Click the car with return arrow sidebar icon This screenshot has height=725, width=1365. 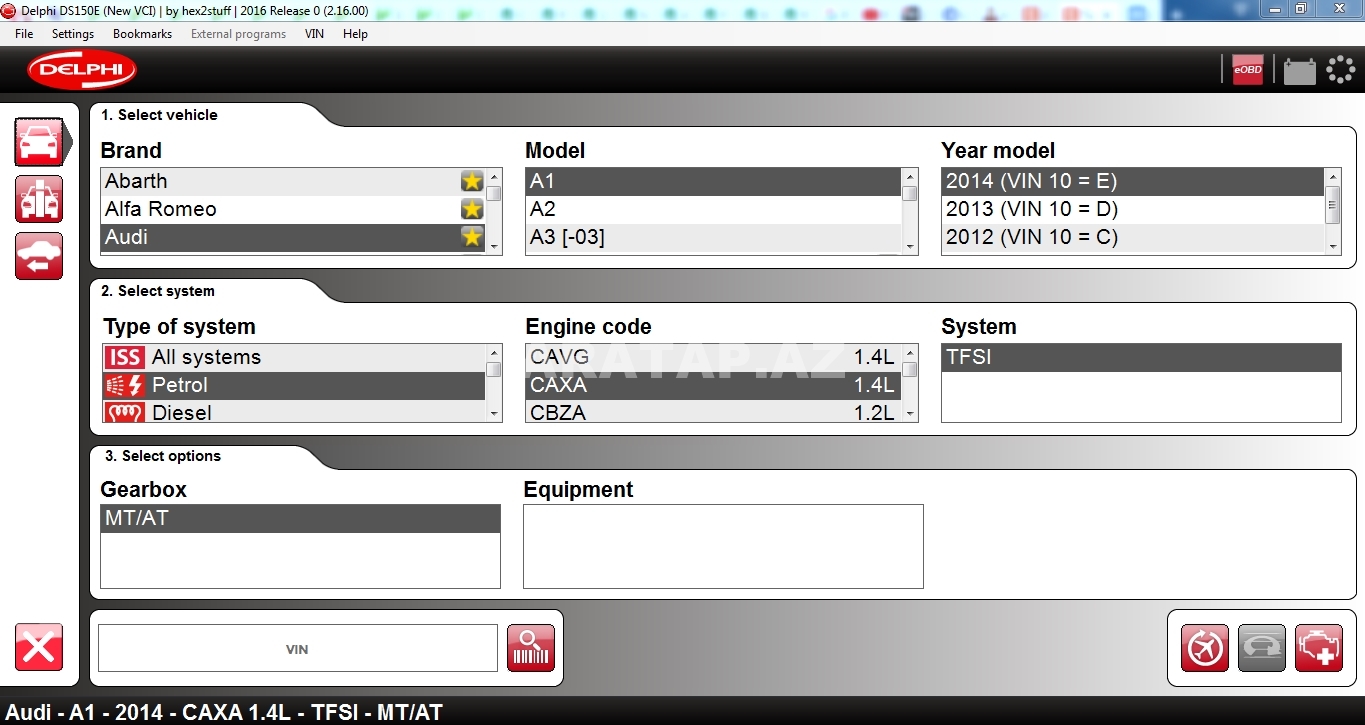point(39,256)
